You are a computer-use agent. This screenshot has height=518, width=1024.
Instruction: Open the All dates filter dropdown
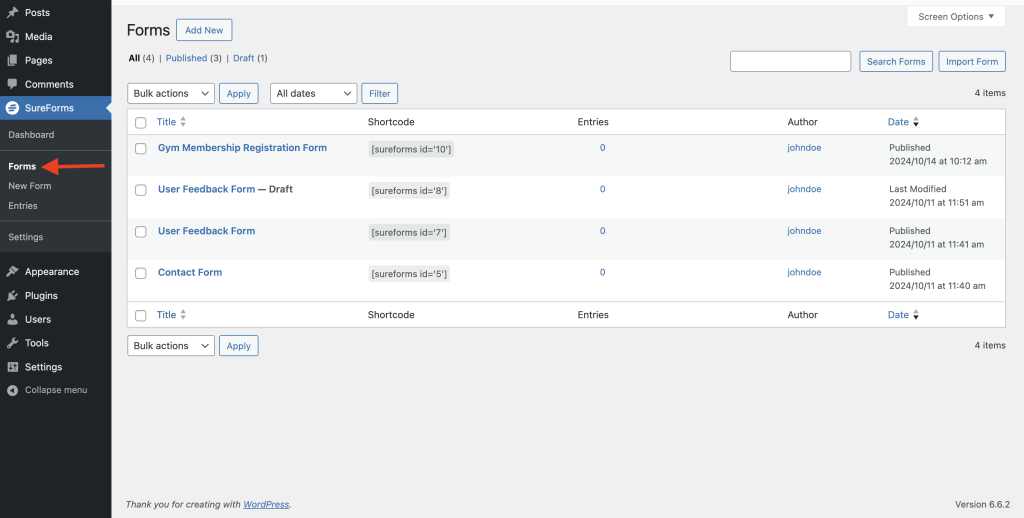(x=313, y=93)
